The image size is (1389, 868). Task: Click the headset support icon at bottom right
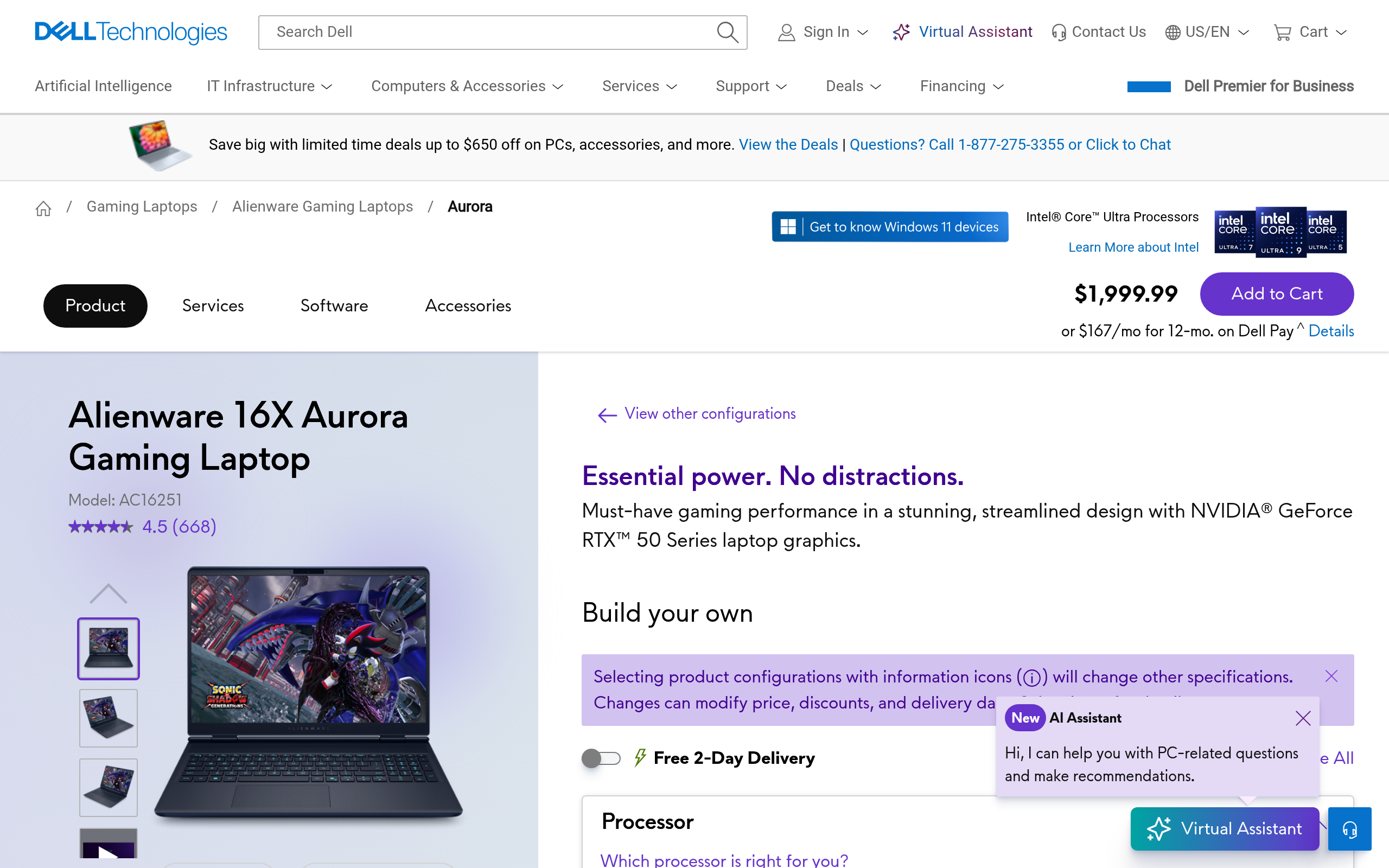click(1349, 829)
